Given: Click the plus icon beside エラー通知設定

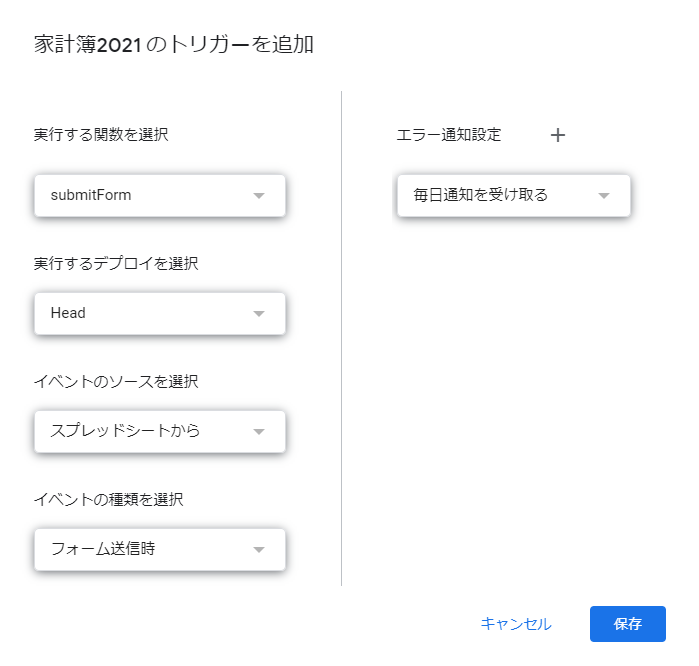Looking at the screenshot, I should click(558, 135).
